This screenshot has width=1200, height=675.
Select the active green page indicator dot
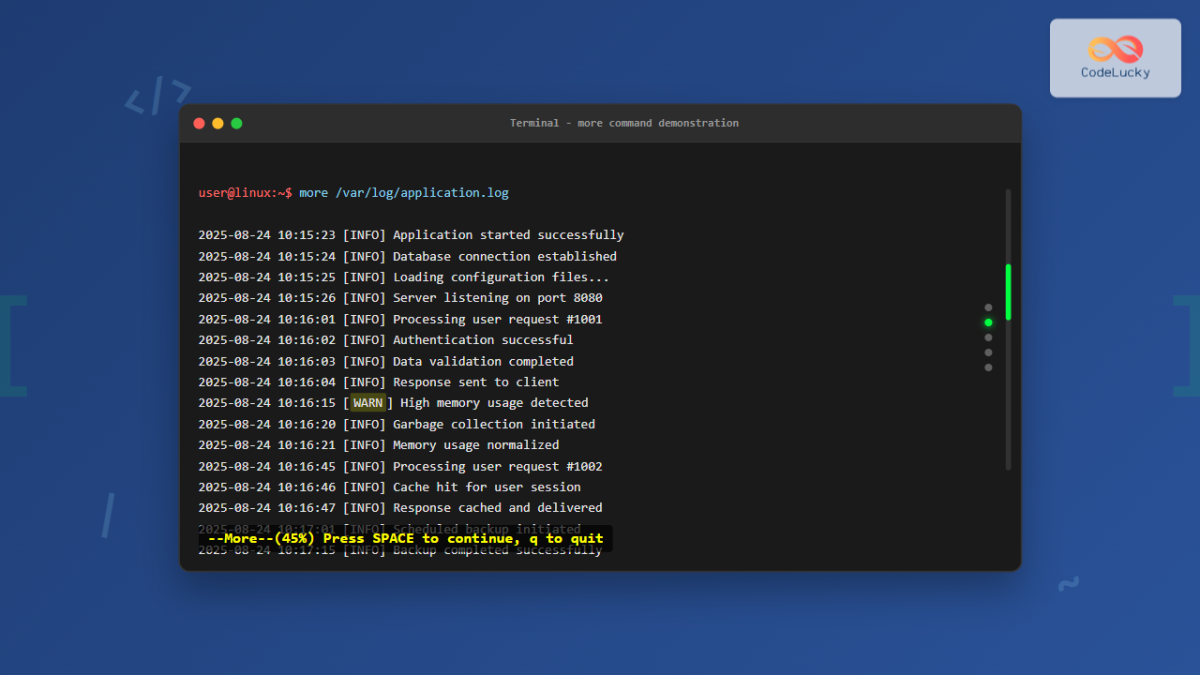click(x=988, y=323)
